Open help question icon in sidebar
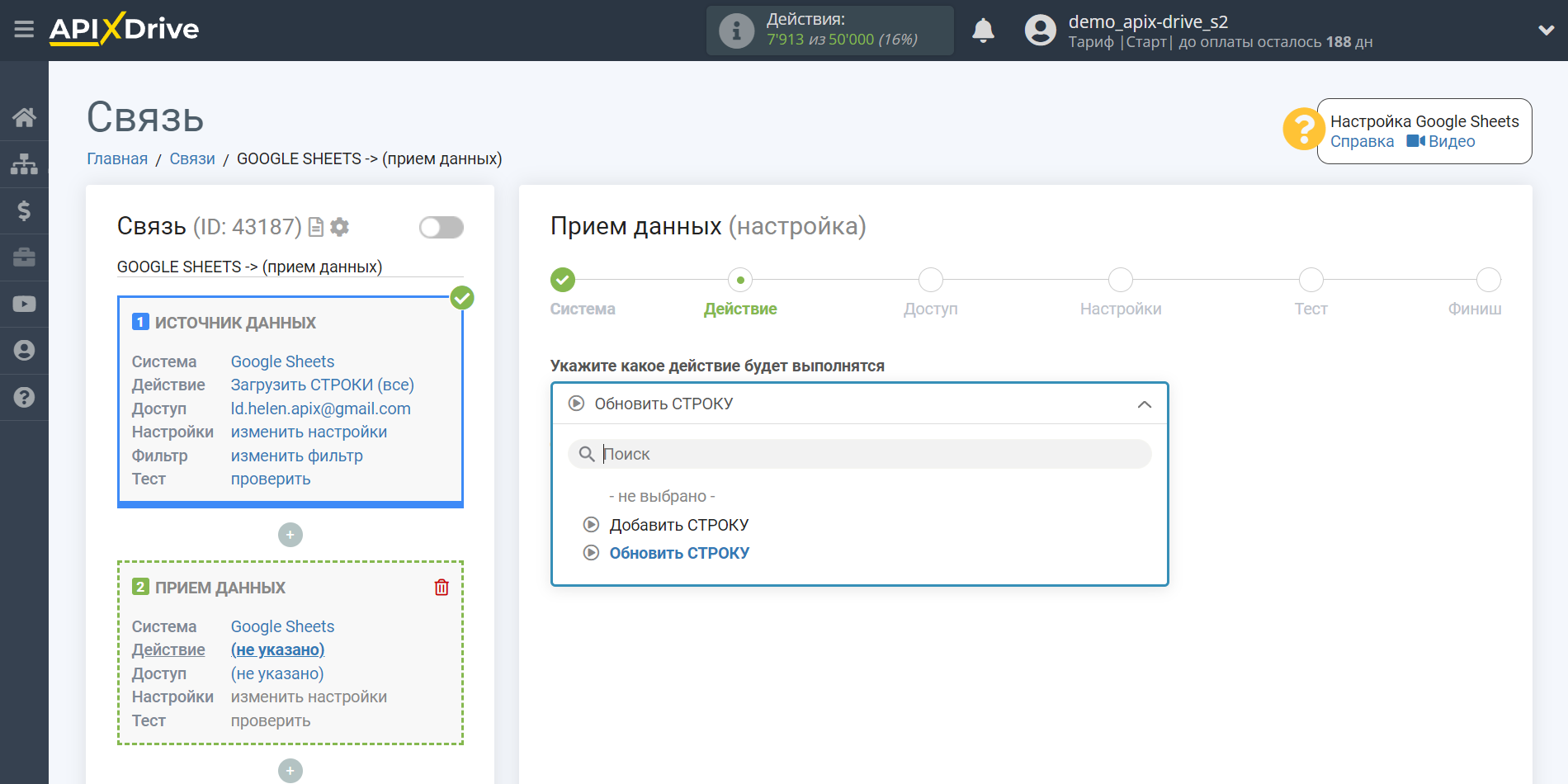Viewport: 1568px width, 784px height. tap(24, 397)
